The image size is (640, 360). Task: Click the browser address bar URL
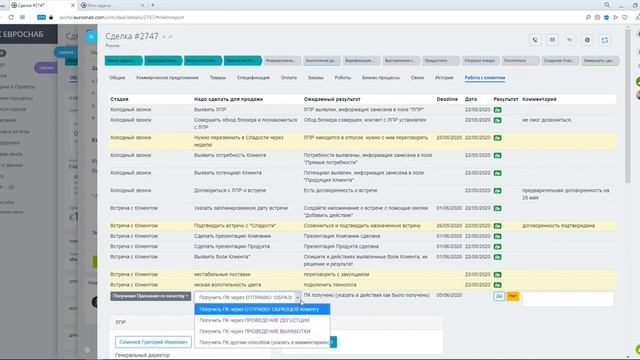point(122,18)
